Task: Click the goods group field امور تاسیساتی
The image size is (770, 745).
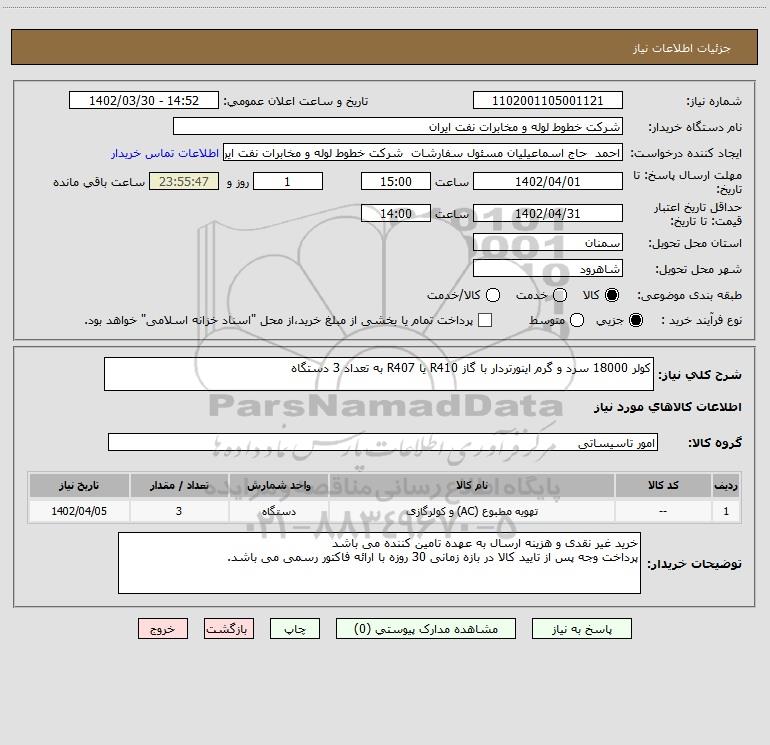Action: (x=383, y=442)
